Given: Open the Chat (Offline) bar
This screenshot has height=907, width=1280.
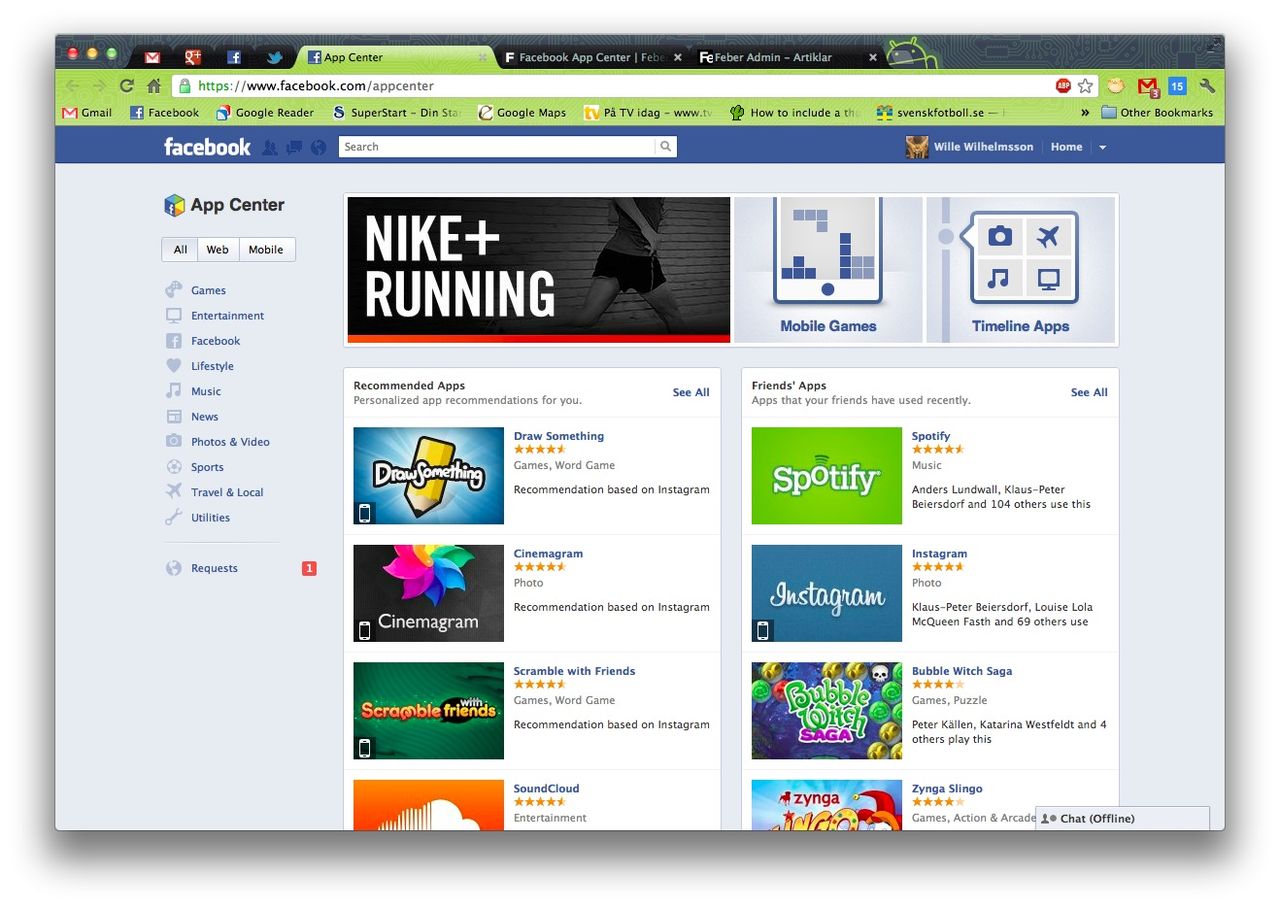Looking at the screenshot, I should pyautogui.click(x=1122, y=818).
